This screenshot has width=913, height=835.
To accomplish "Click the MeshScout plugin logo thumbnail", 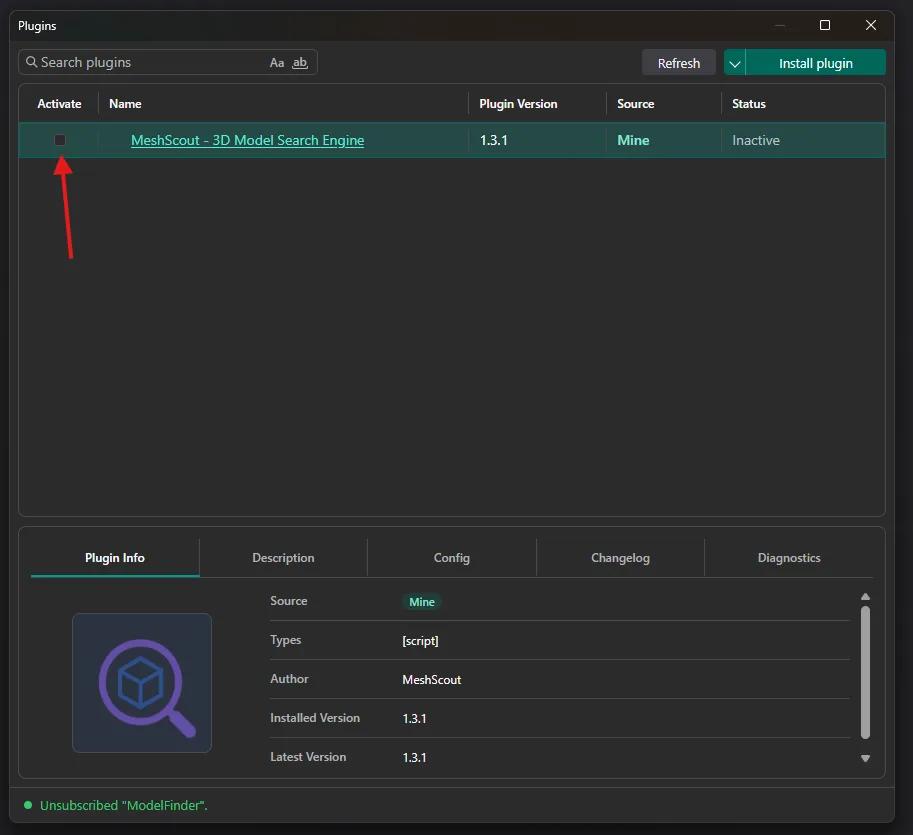I will tap(141, 682).
